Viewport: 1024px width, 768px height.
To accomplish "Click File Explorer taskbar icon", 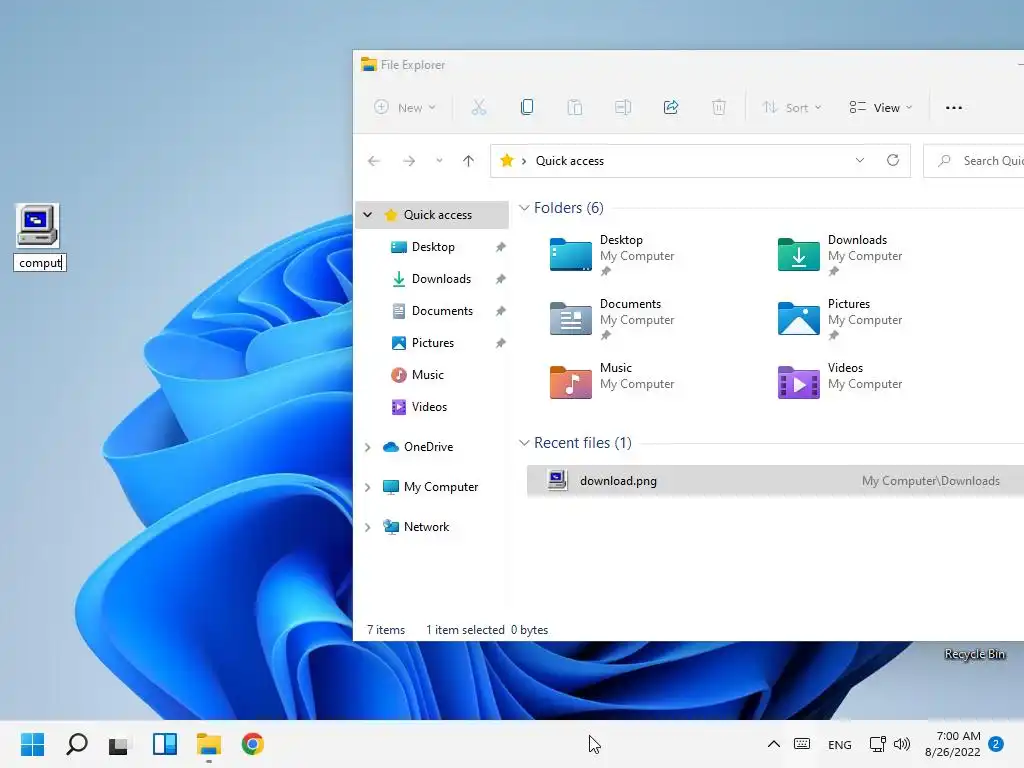I will (209, 744).
